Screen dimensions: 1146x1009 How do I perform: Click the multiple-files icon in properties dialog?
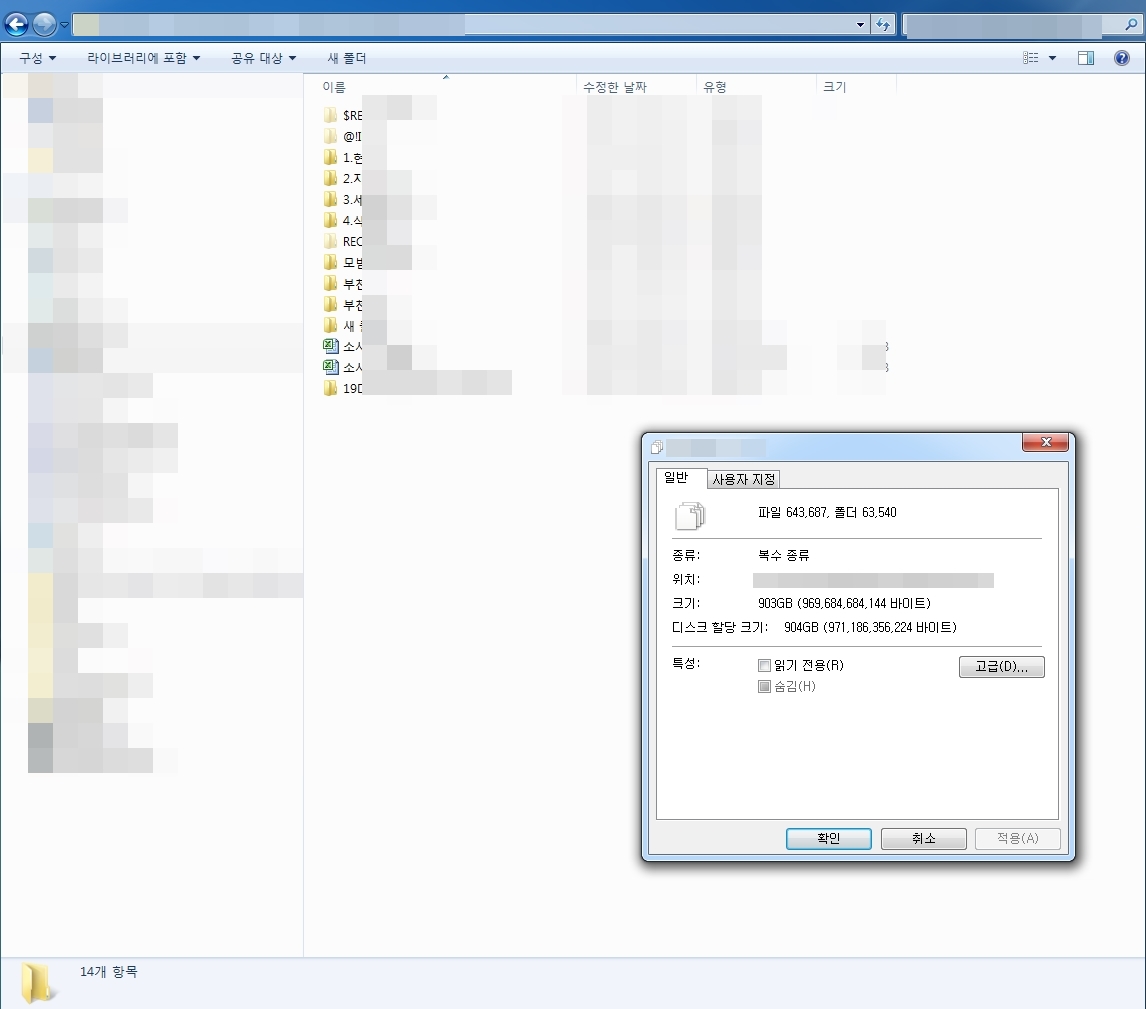tap(690, 515)
